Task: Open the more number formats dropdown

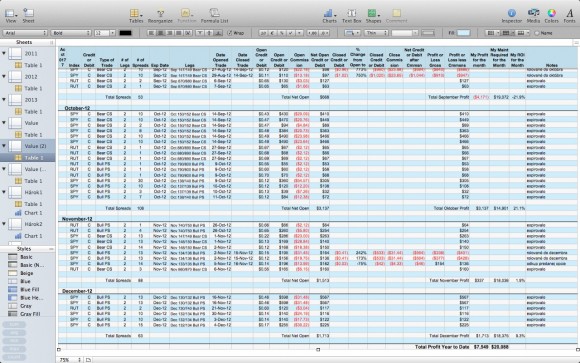Action: pos(300,33)
